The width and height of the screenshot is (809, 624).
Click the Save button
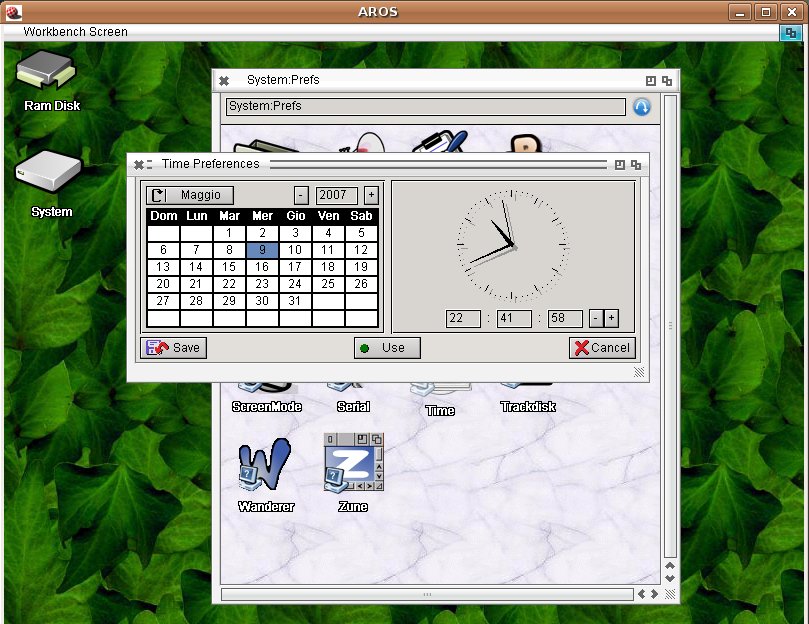pos(174,347)
